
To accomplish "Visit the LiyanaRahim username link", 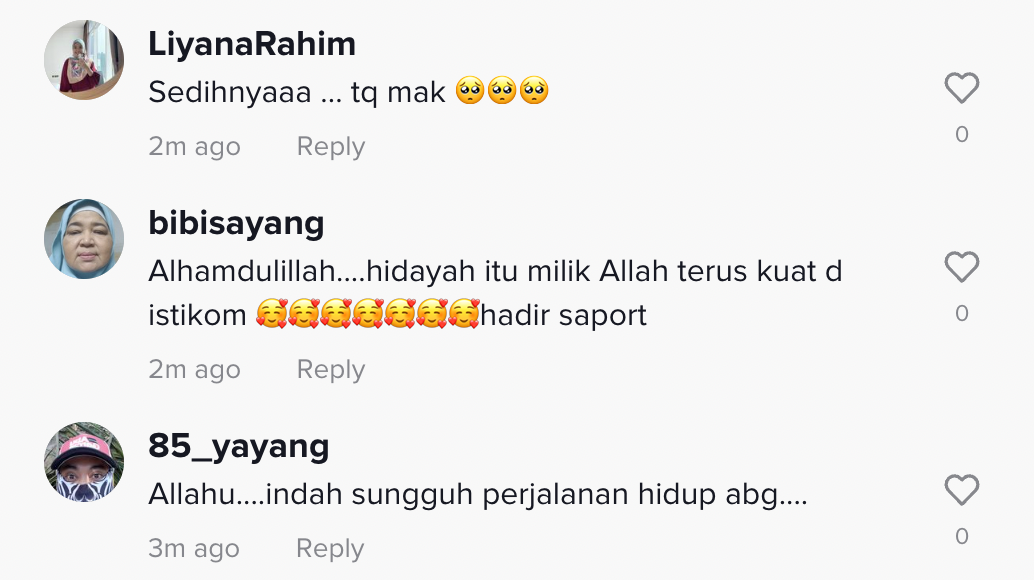I will click(x=252, y=44).
